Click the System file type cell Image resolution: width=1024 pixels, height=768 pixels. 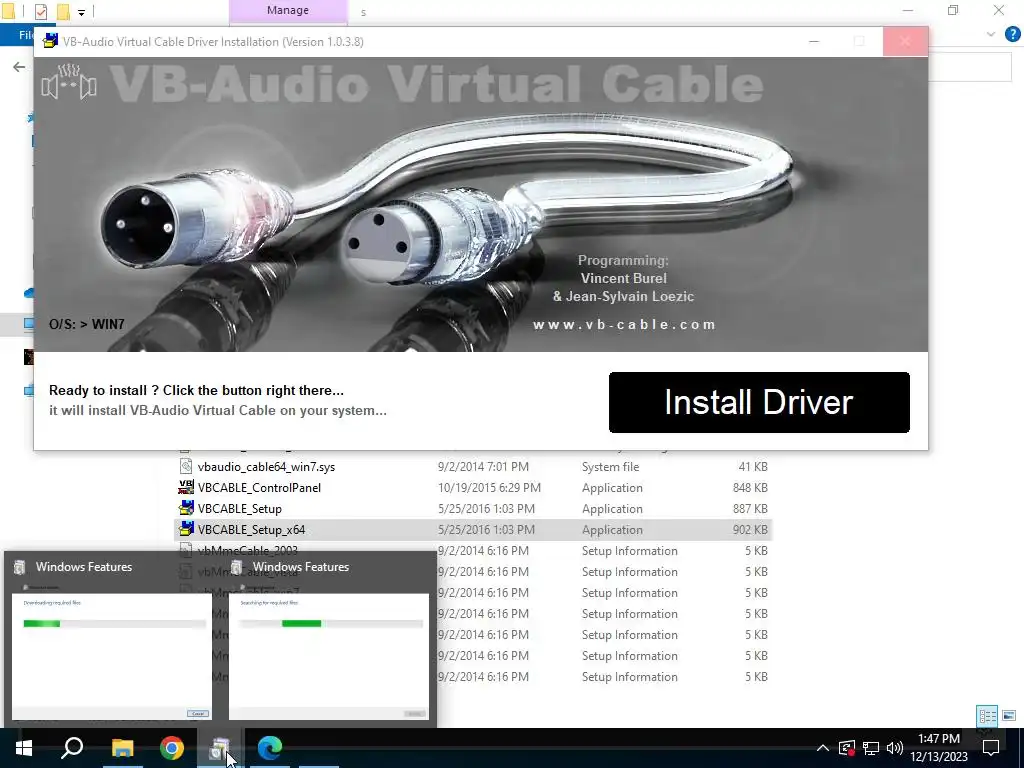pyautogui.click(x=611, y=467)
